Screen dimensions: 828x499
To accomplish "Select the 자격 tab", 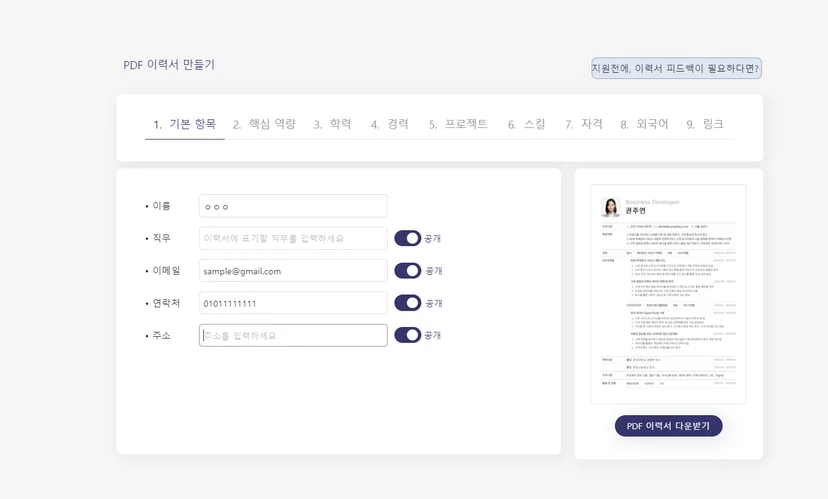I will click(x=584, y=125).
